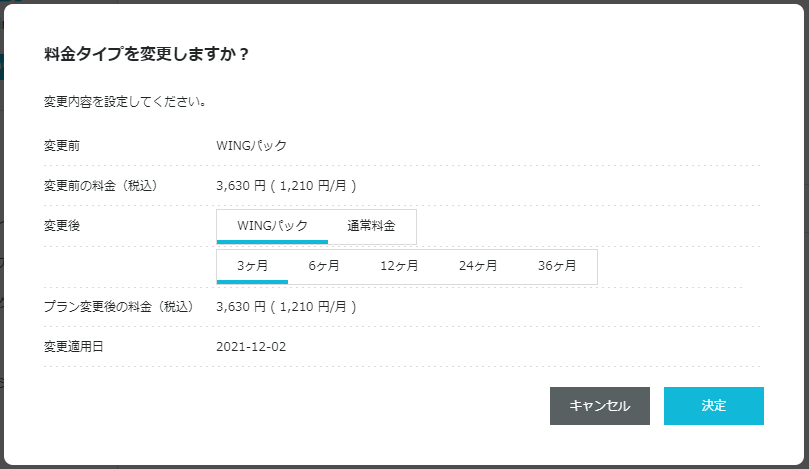Switch to the 通常料金 tab
This screenshot has width=809, height=469.
[x=371, y=226]
